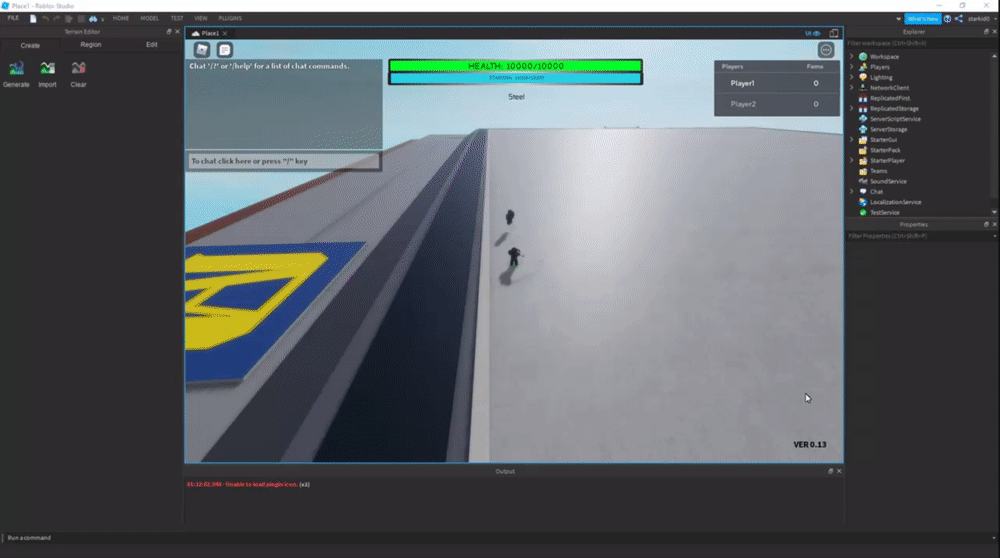Close the Terrain Editor panel
The height and width of the screenshot is (558, 1000).
[177, 31]
